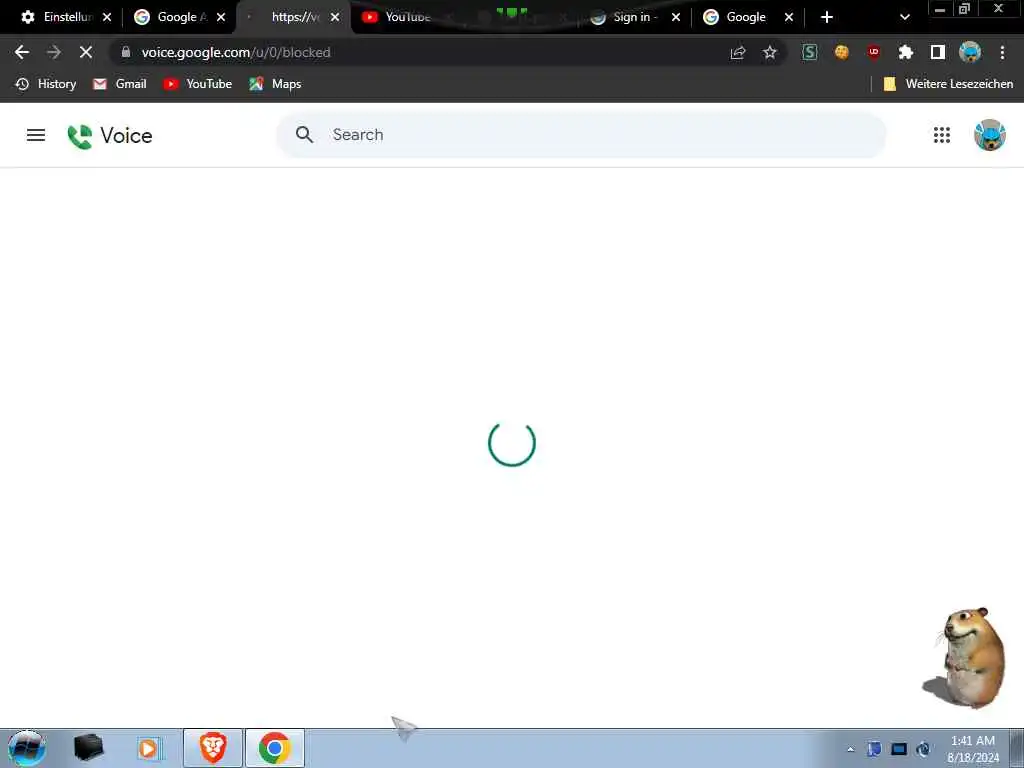Select Chrome on the taskbar

click(x=275, y=748)
